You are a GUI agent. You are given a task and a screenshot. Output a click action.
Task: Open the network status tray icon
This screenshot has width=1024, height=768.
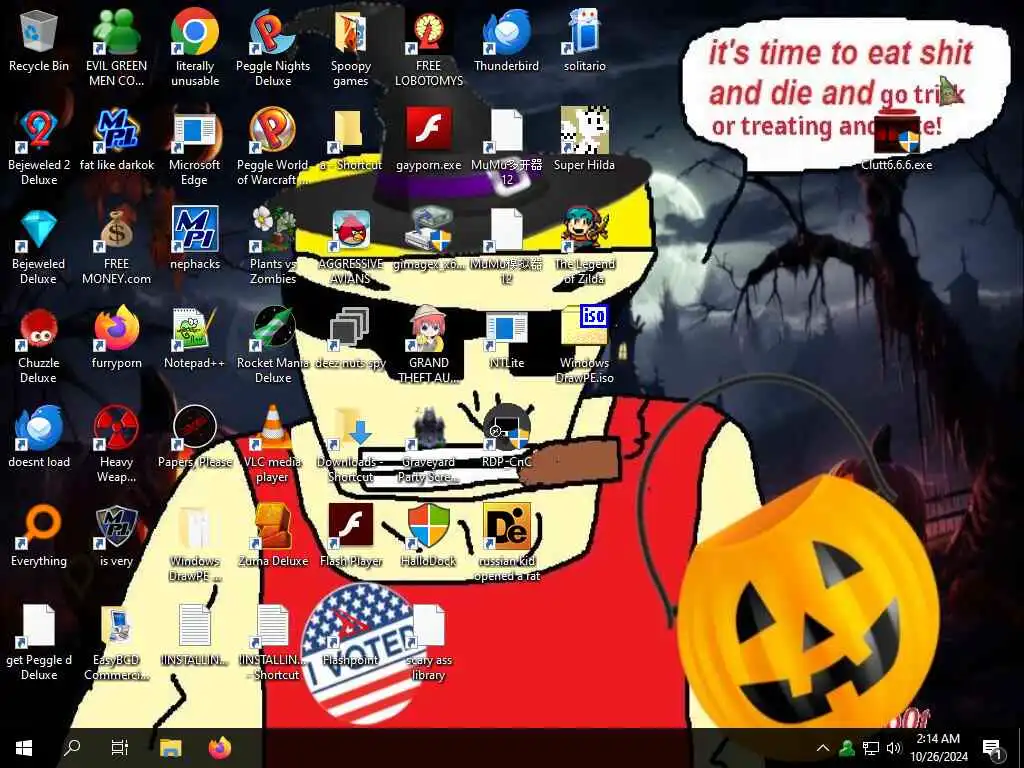coord(871,748)
